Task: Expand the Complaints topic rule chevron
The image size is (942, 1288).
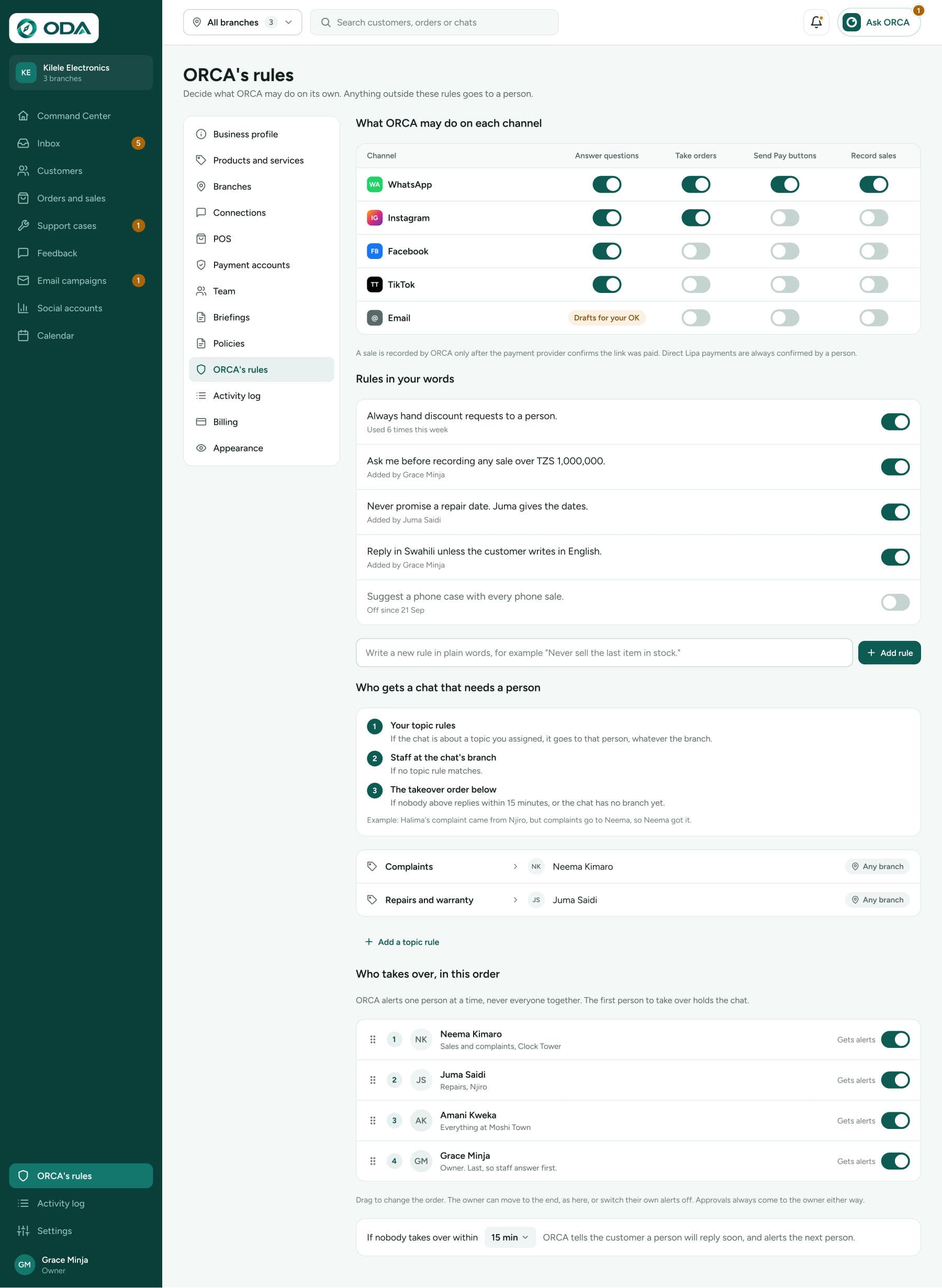Action: pos(515,866)
